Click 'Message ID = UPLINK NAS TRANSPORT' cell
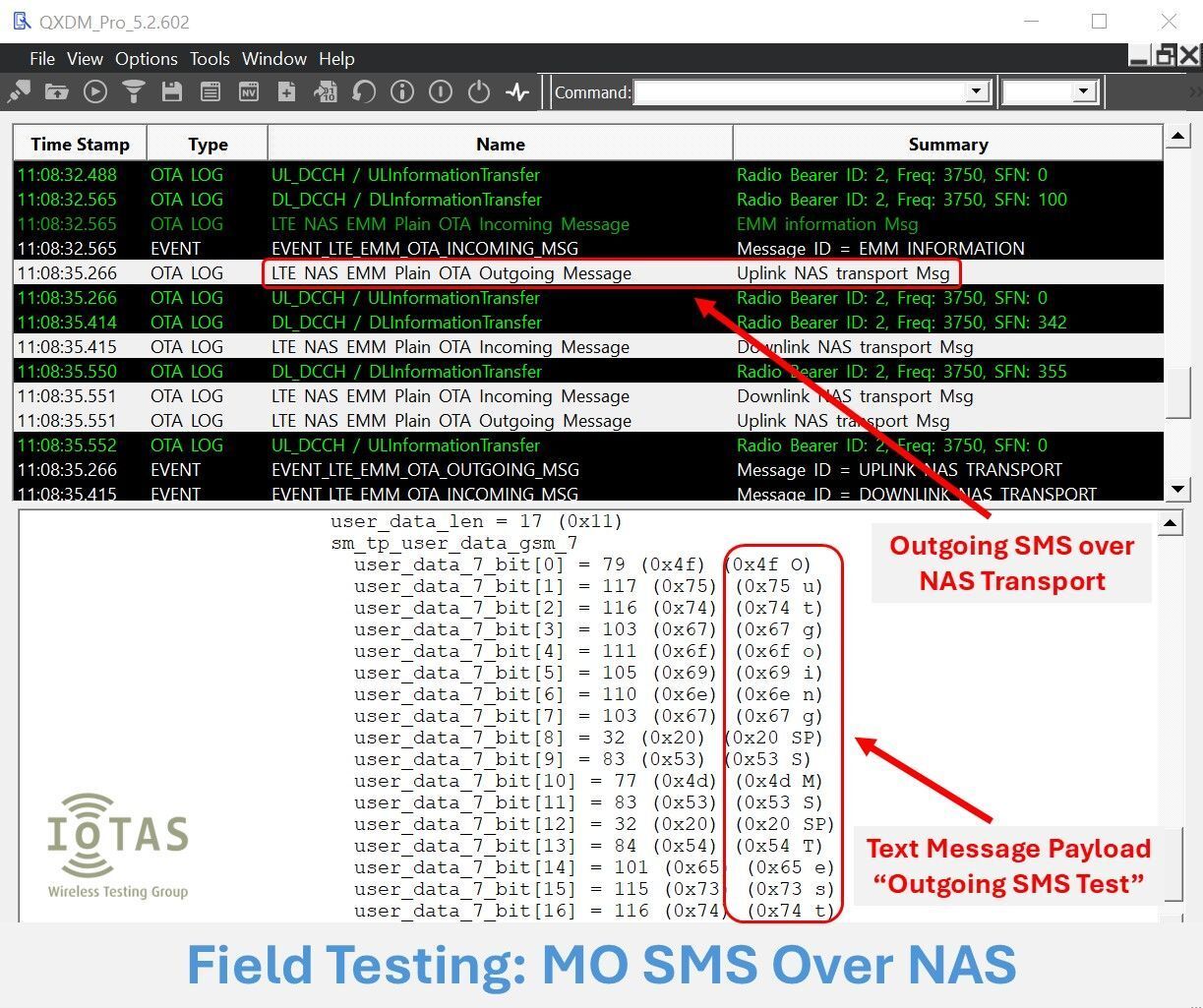The image size is (1203, 1008). pyautogui.click(x=899, y=470)
